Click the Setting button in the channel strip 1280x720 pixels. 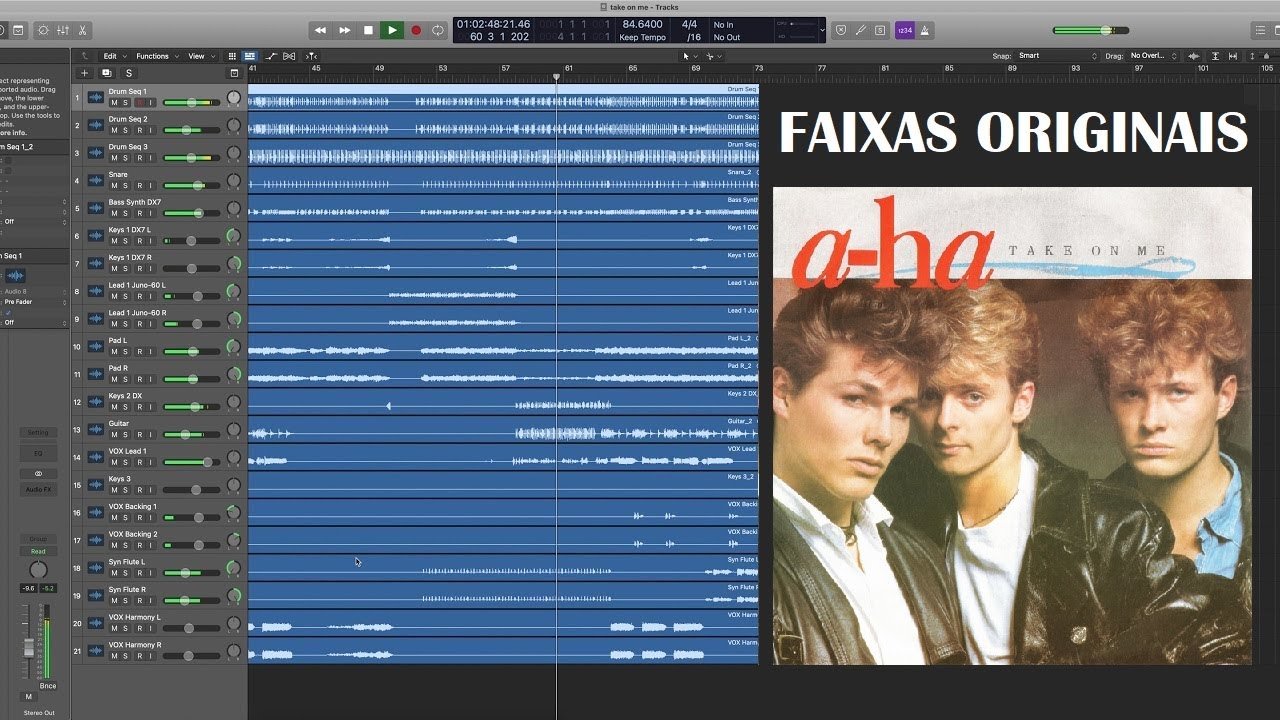pyautogui.click(x=38, y=433)
